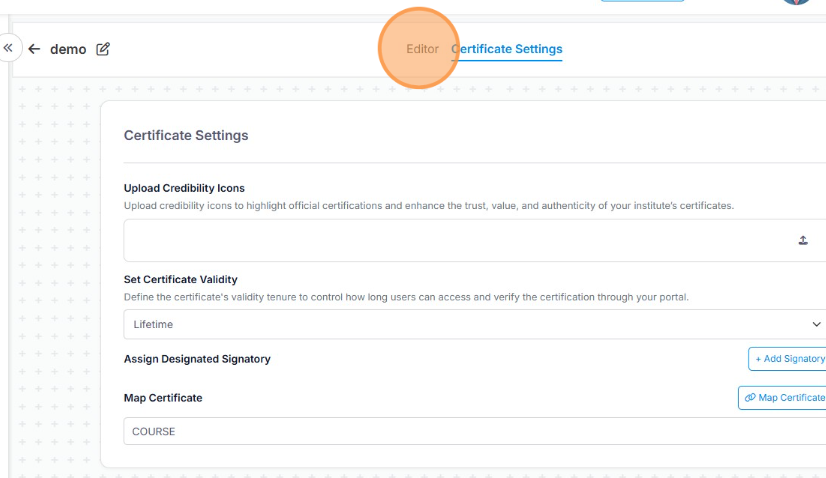826x478 pixels.
Task: Click the Map Certificate button label
Action: 791,398
